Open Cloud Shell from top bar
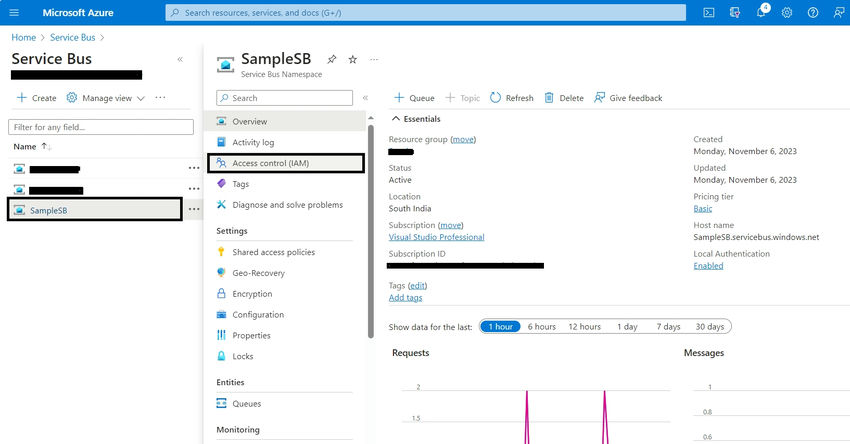 pos(709,12)
